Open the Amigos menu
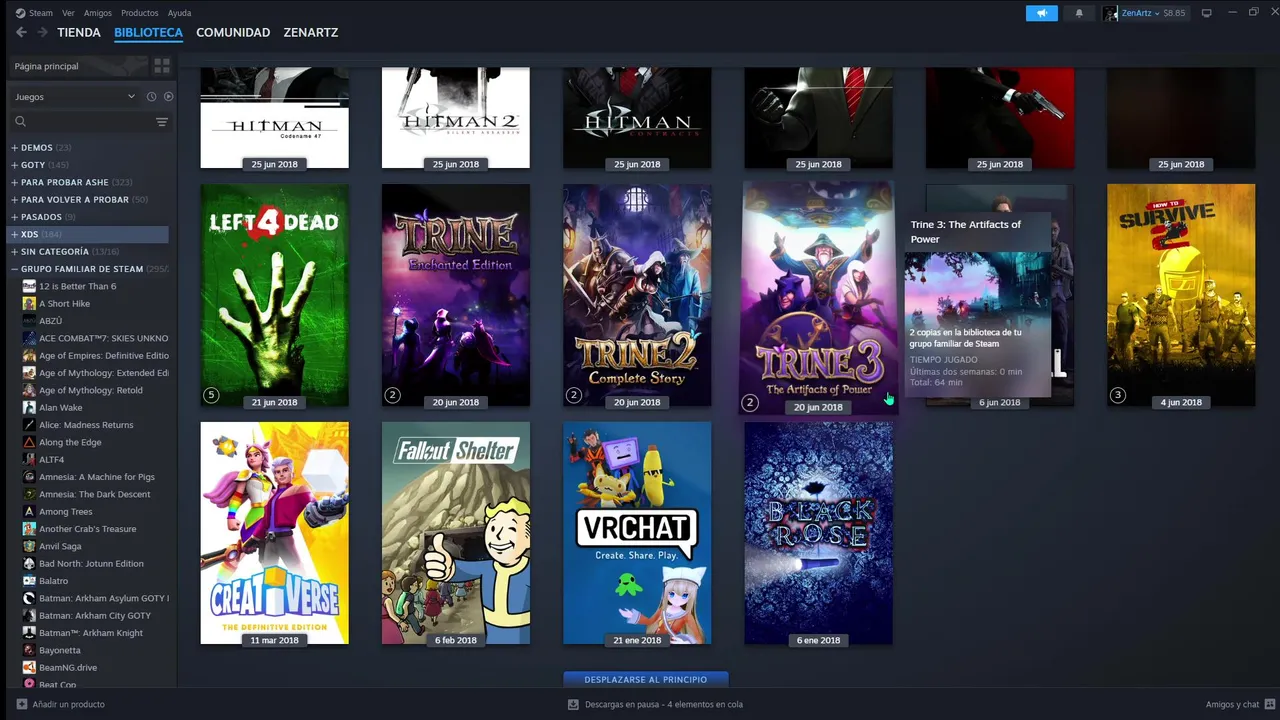Image resolution: width=1280 pixels, height=720 pixels. coord(98,13)
